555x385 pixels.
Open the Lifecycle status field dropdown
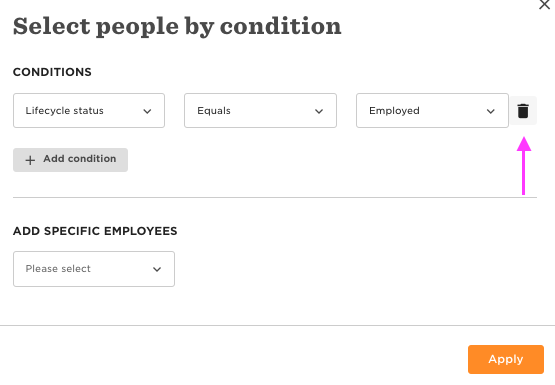[89, 110]
